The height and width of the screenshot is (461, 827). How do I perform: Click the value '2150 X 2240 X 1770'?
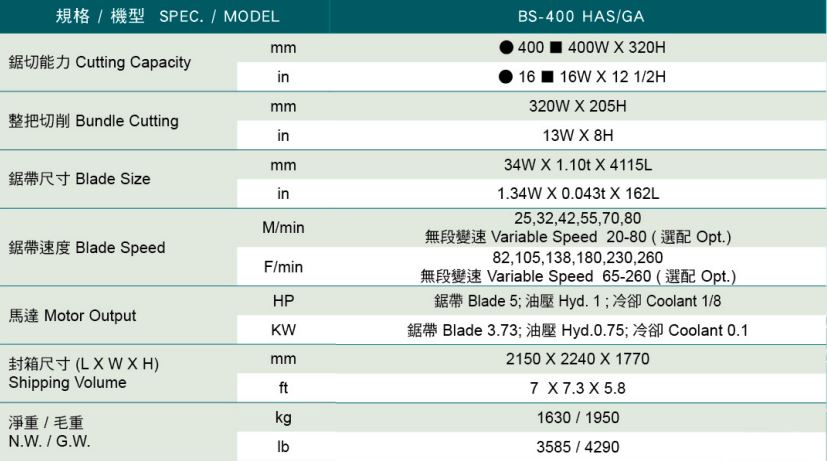point(578,359)
